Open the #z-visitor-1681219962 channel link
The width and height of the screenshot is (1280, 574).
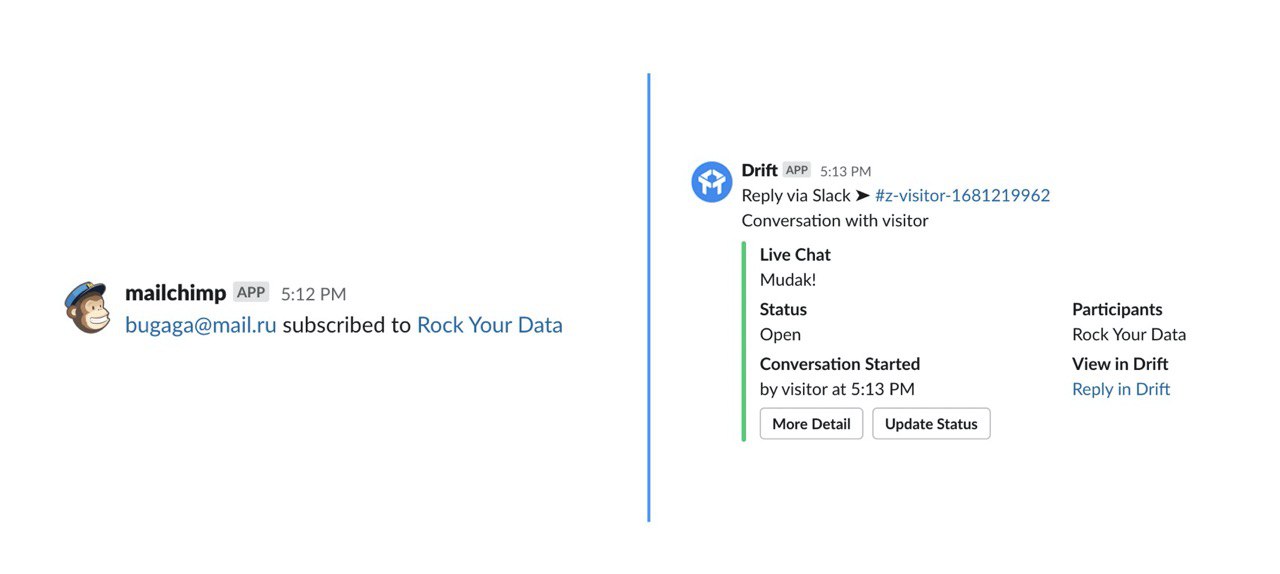[x=962, y=196]
